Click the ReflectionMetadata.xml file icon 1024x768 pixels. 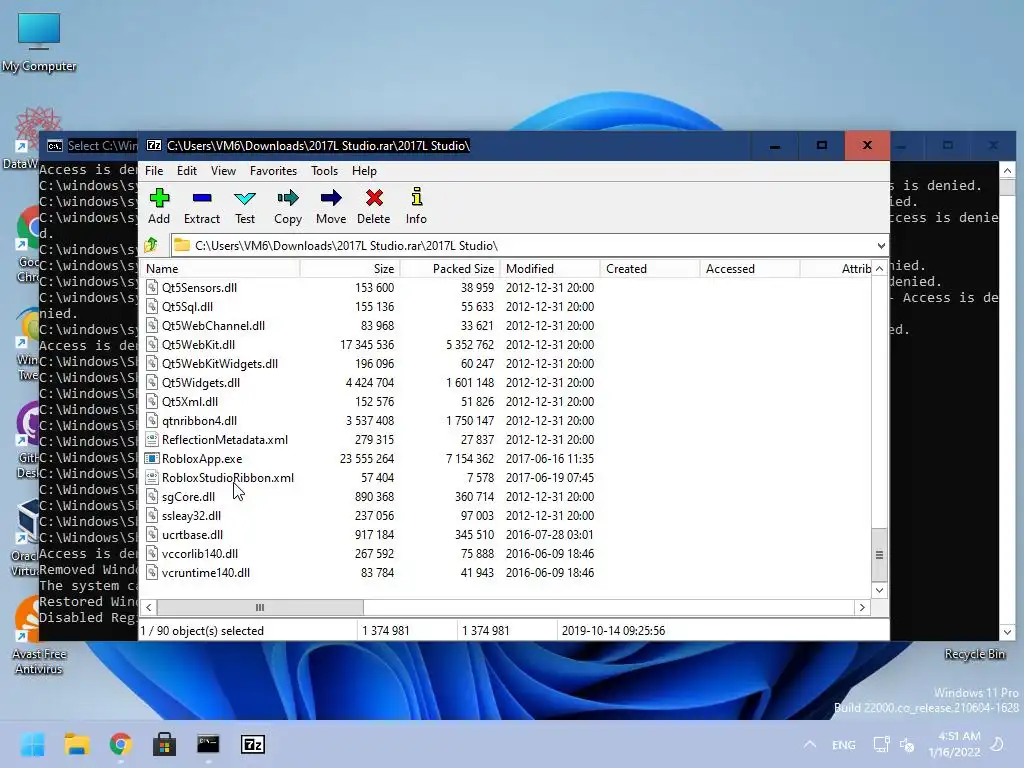point(152,440)
